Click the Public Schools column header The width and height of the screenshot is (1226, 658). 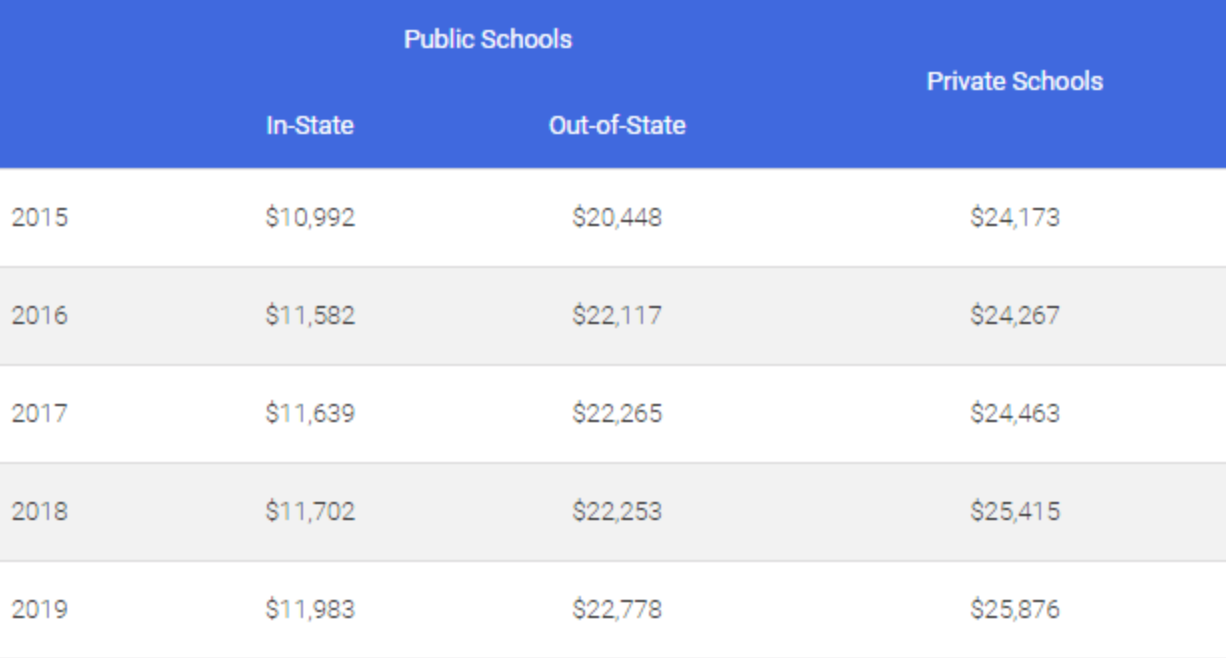(487, 40)
